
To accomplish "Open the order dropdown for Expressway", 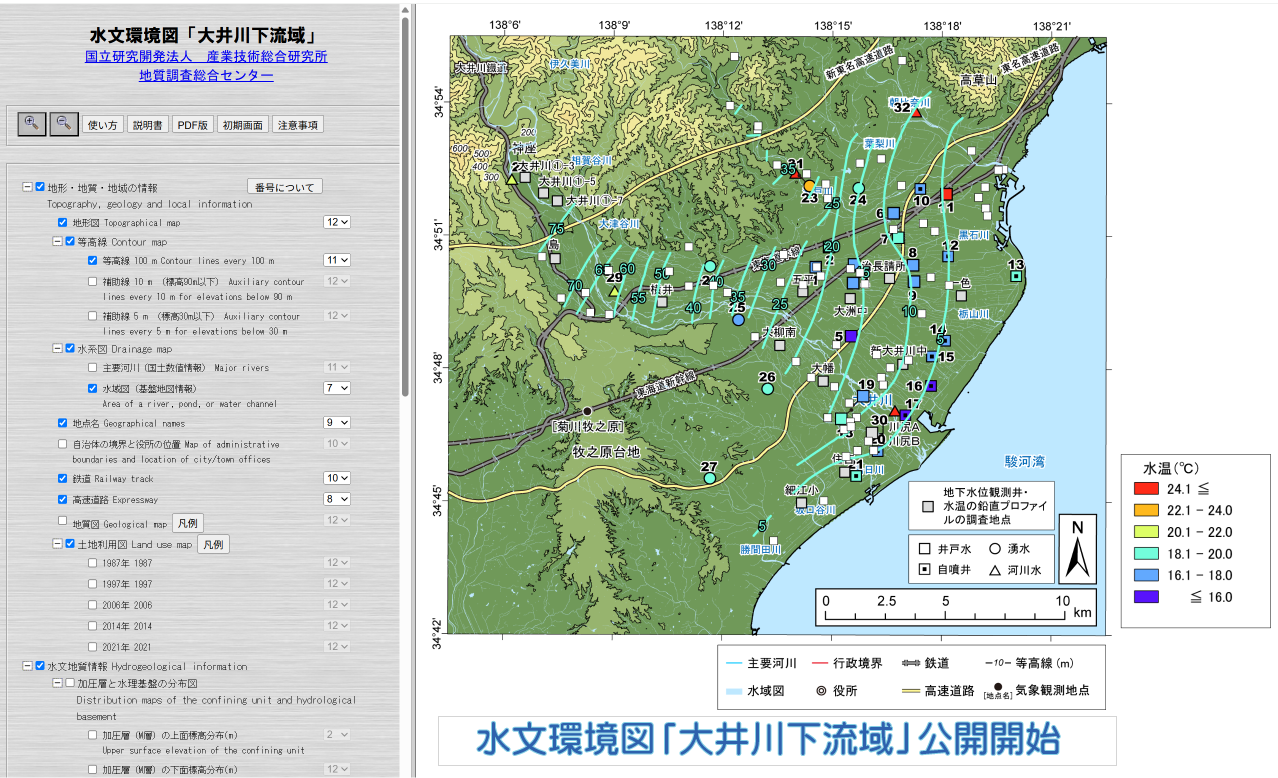I will 337,499.
